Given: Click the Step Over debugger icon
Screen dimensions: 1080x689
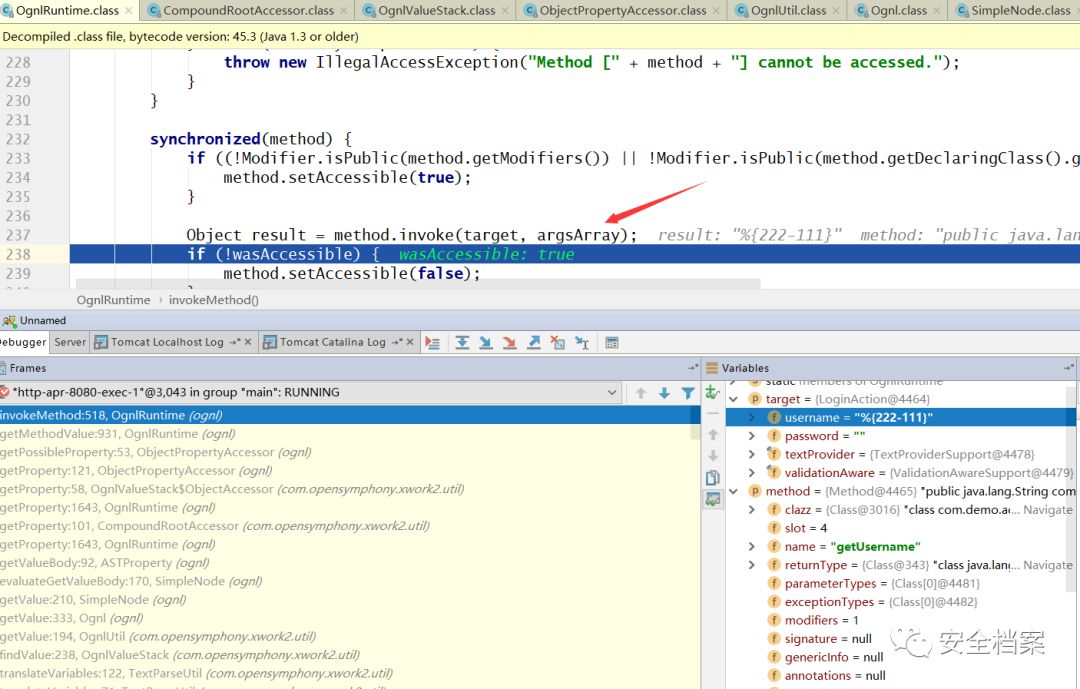Looking at the screenshot, I should pyautogui.click(x=462, y=342).
